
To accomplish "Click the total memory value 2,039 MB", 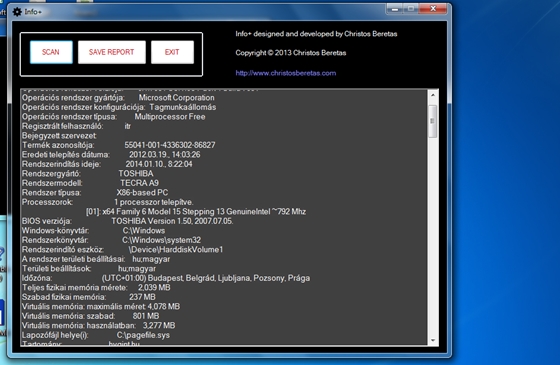I will (154, 288).
